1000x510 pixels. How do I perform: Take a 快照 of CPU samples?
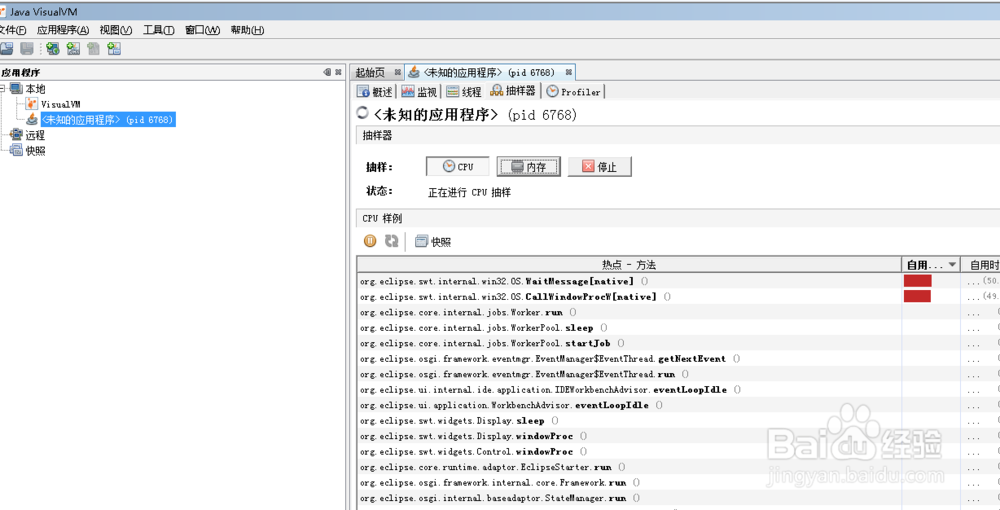tap(433, 242)
